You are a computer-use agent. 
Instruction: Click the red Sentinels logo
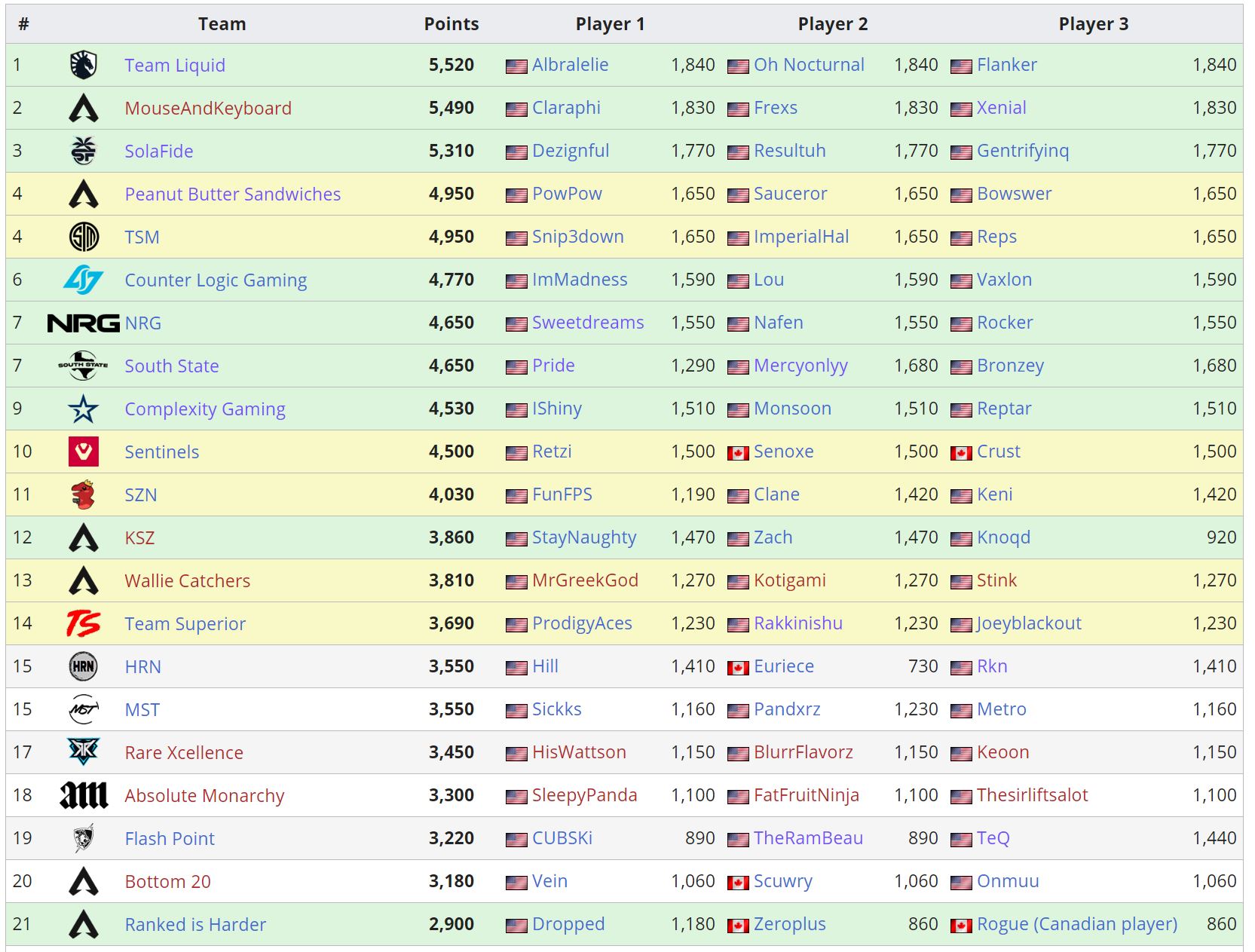84,452
